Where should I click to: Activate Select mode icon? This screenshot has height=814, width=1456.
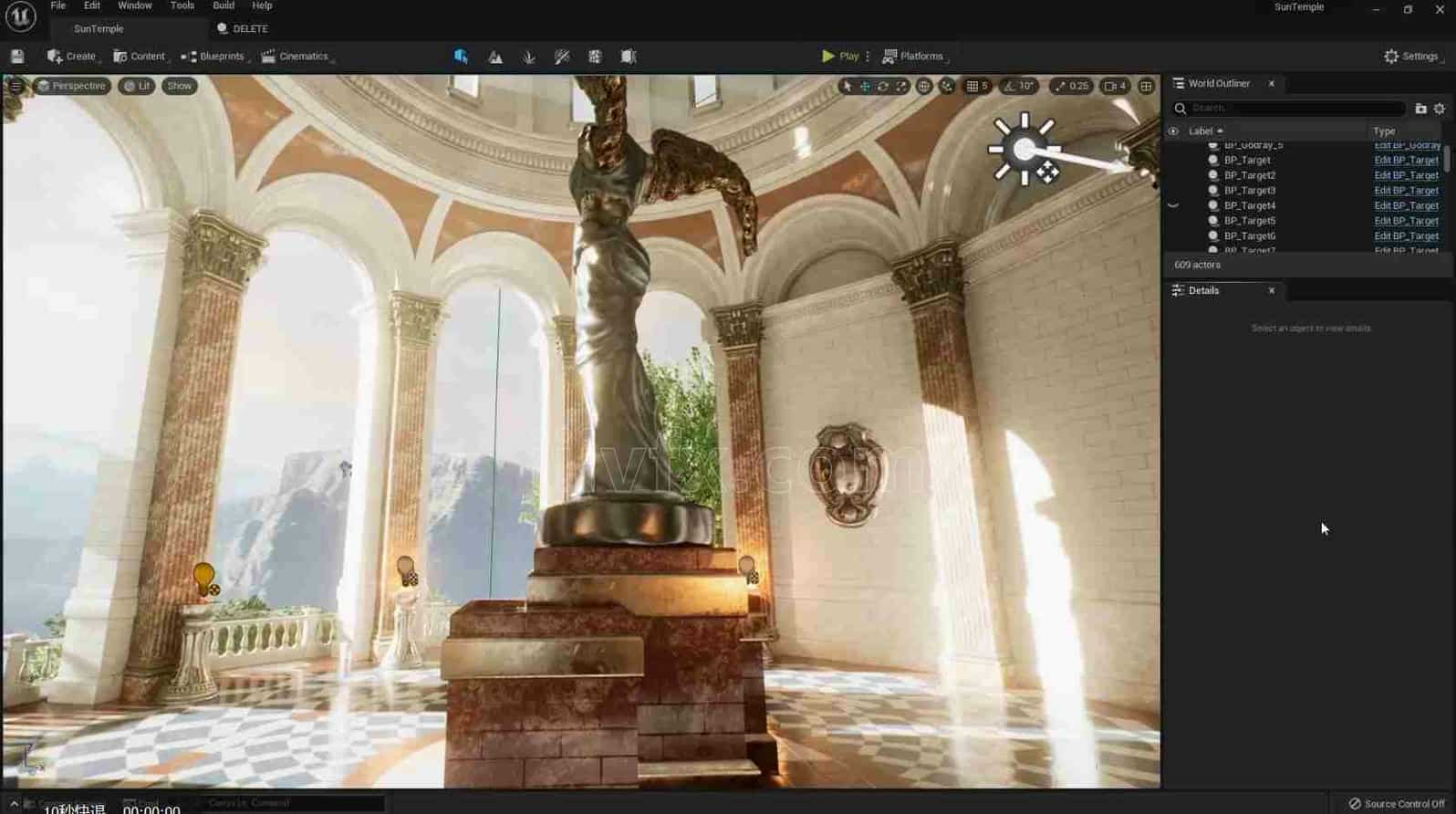tap(461, 57)
